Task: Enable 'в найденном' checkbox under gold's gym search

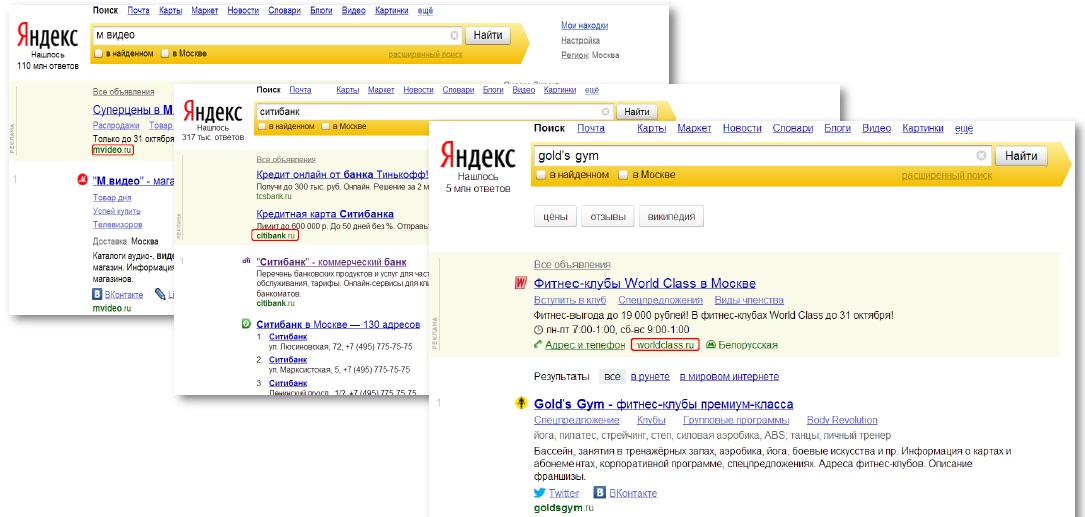Action: [x=541, y=175]
